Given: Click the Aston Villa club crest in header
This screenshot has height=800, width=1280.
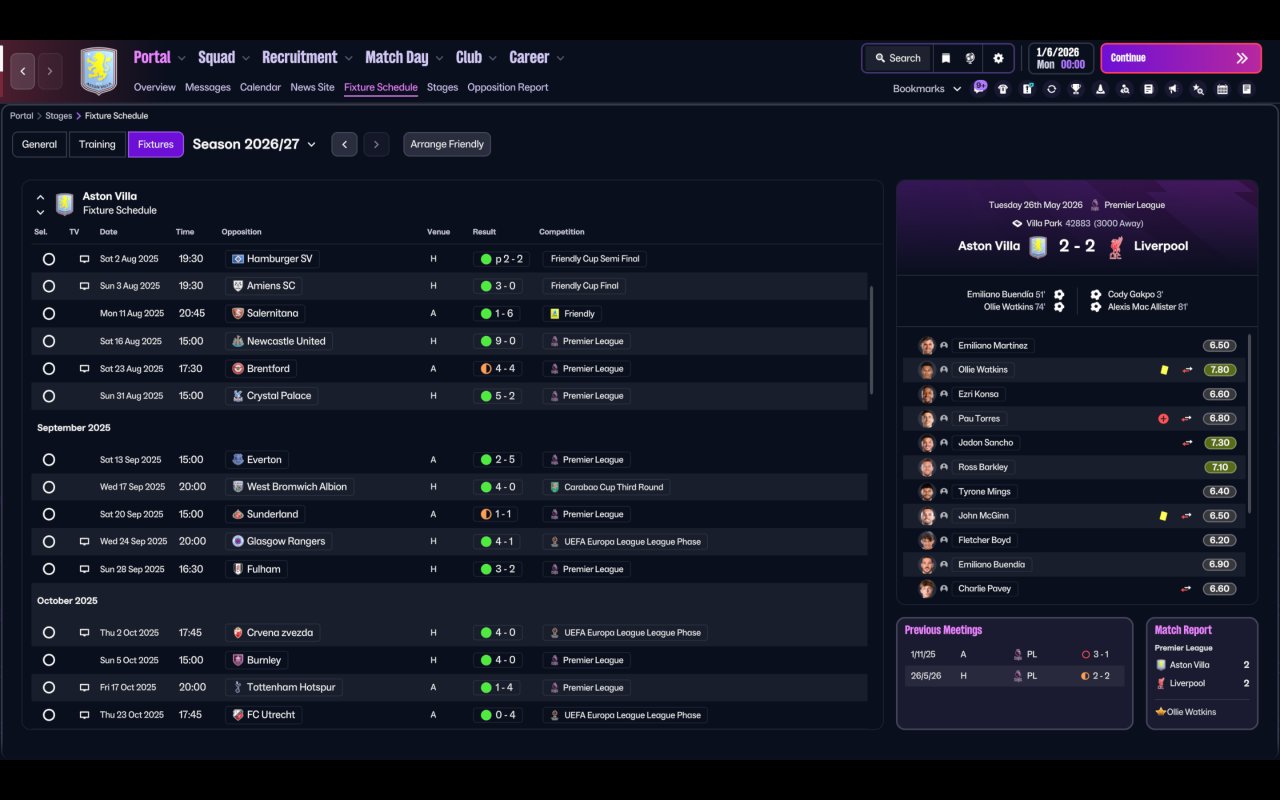Looking at the screenshot, I should pos(98,71).
